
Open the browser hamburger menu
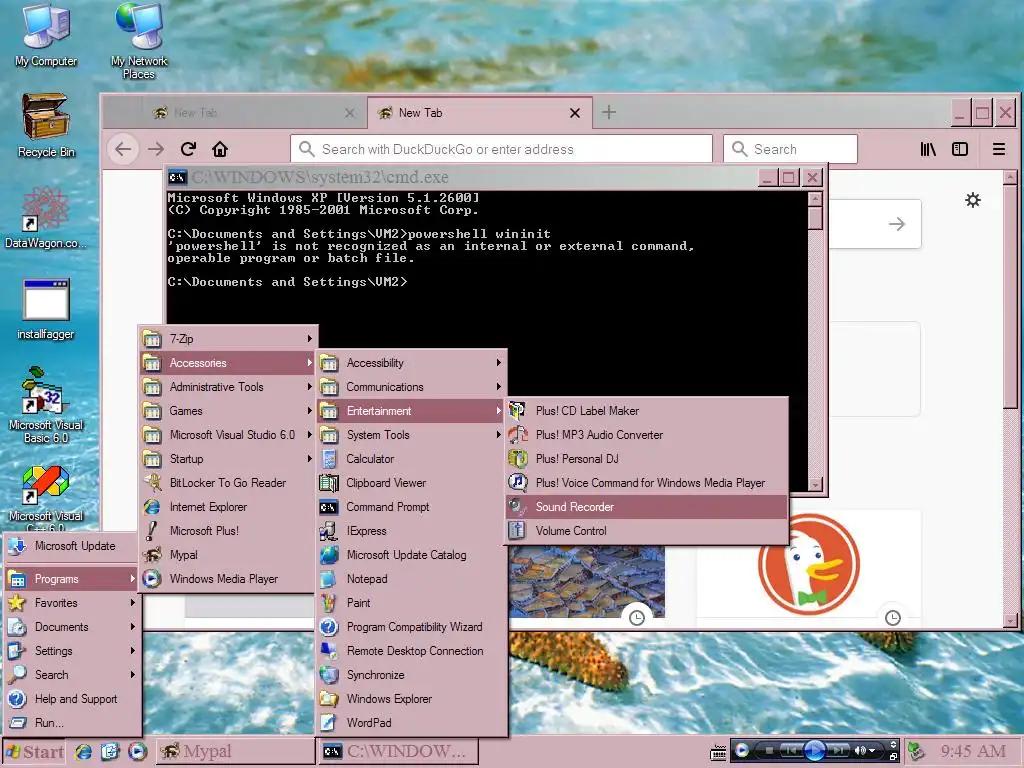tap(999, 149)
